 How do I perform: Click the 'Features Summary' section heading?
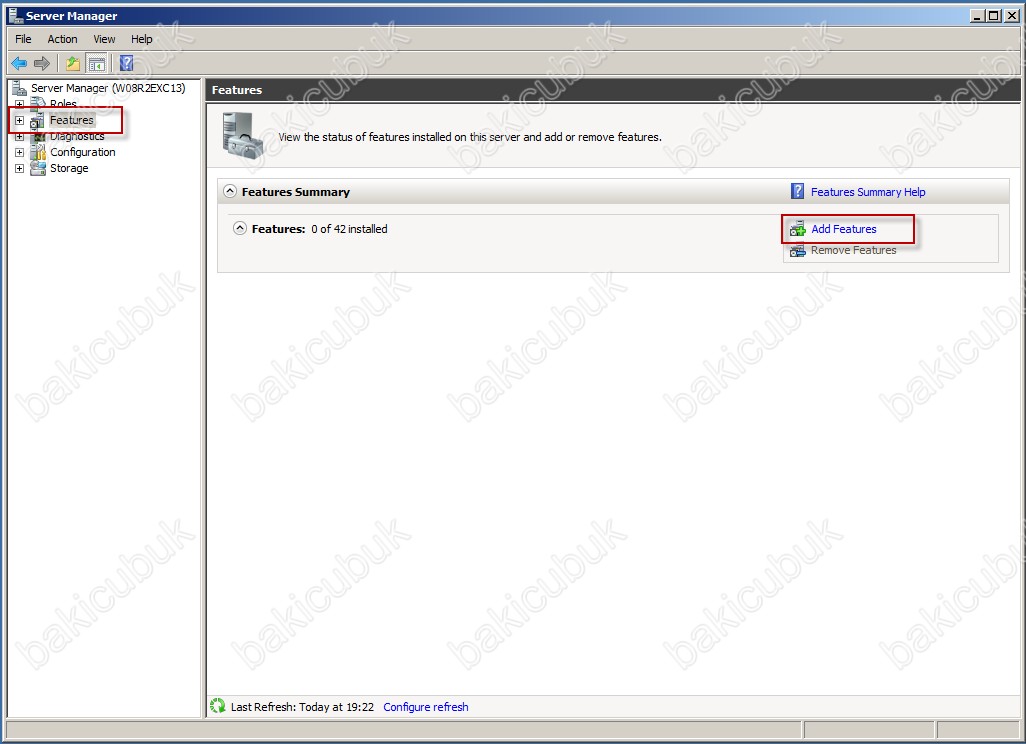[x=296, y=192]
